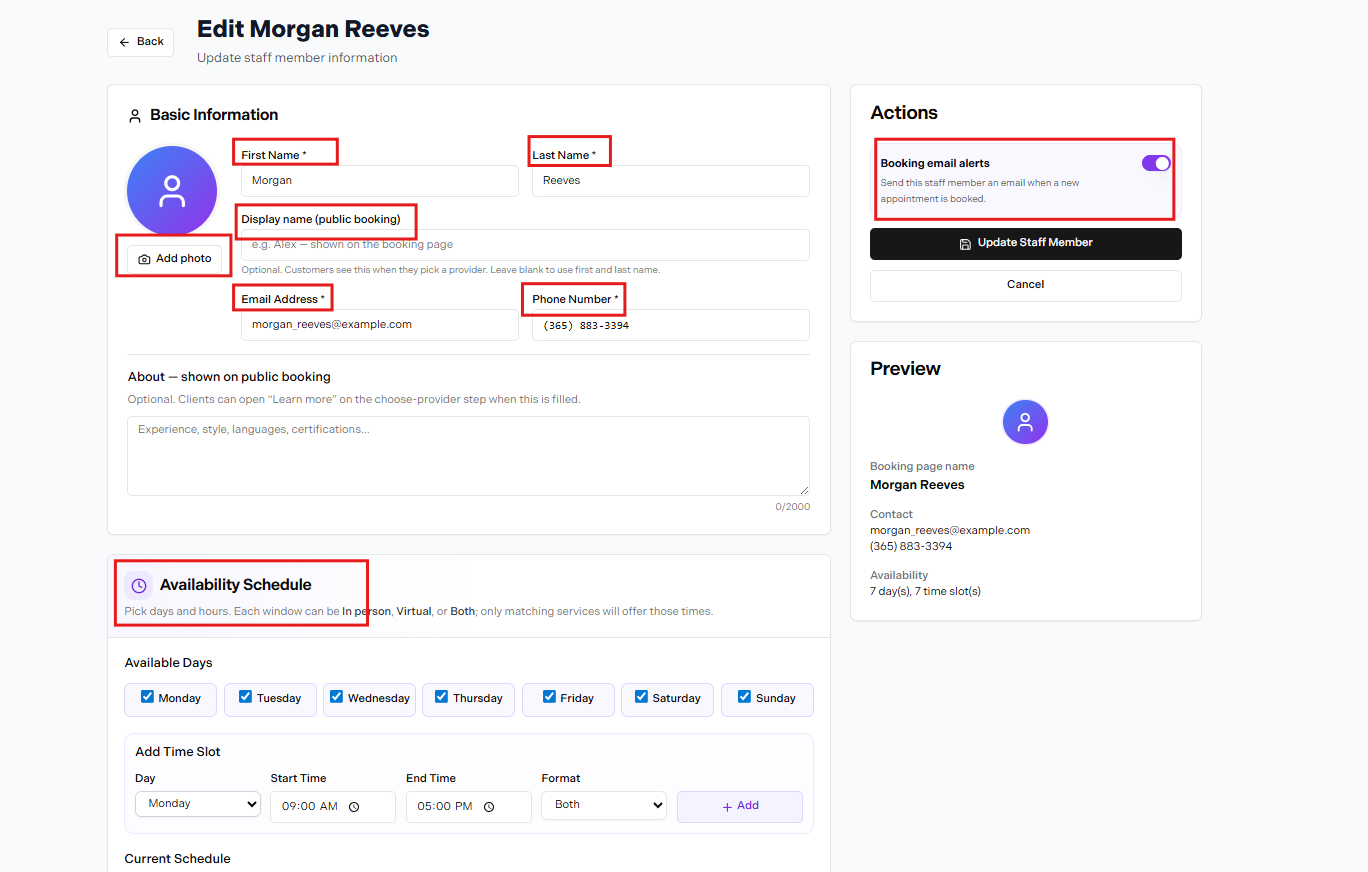
Task: Toggle Booking email alerts switch
Action: (1156, 163)
